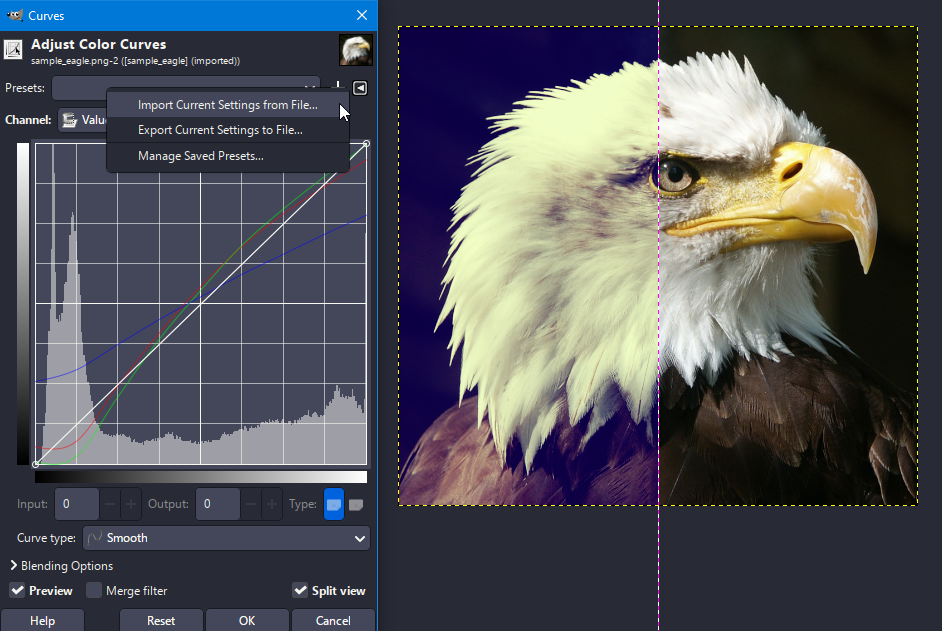Viewport: 942px width, 631px height.
Task: Click the Adjust Color Curves tool icon
Action: (13, 49)
